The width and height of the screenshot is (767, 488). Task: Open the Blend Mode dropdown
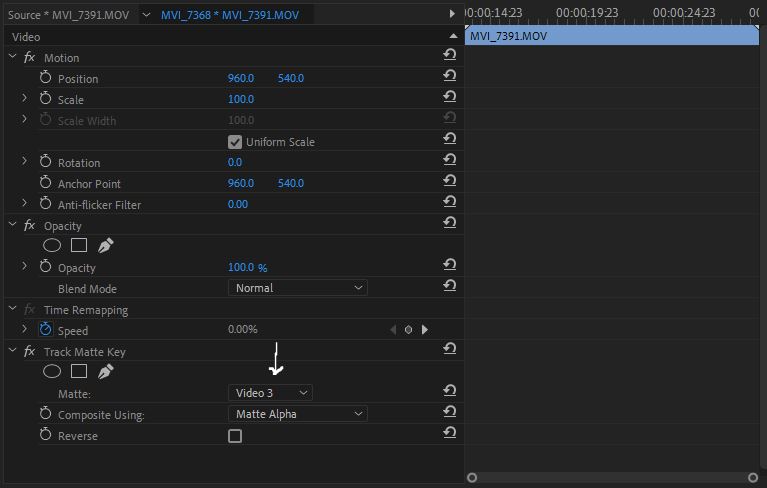pyautogui.click(x=298, y=288)
